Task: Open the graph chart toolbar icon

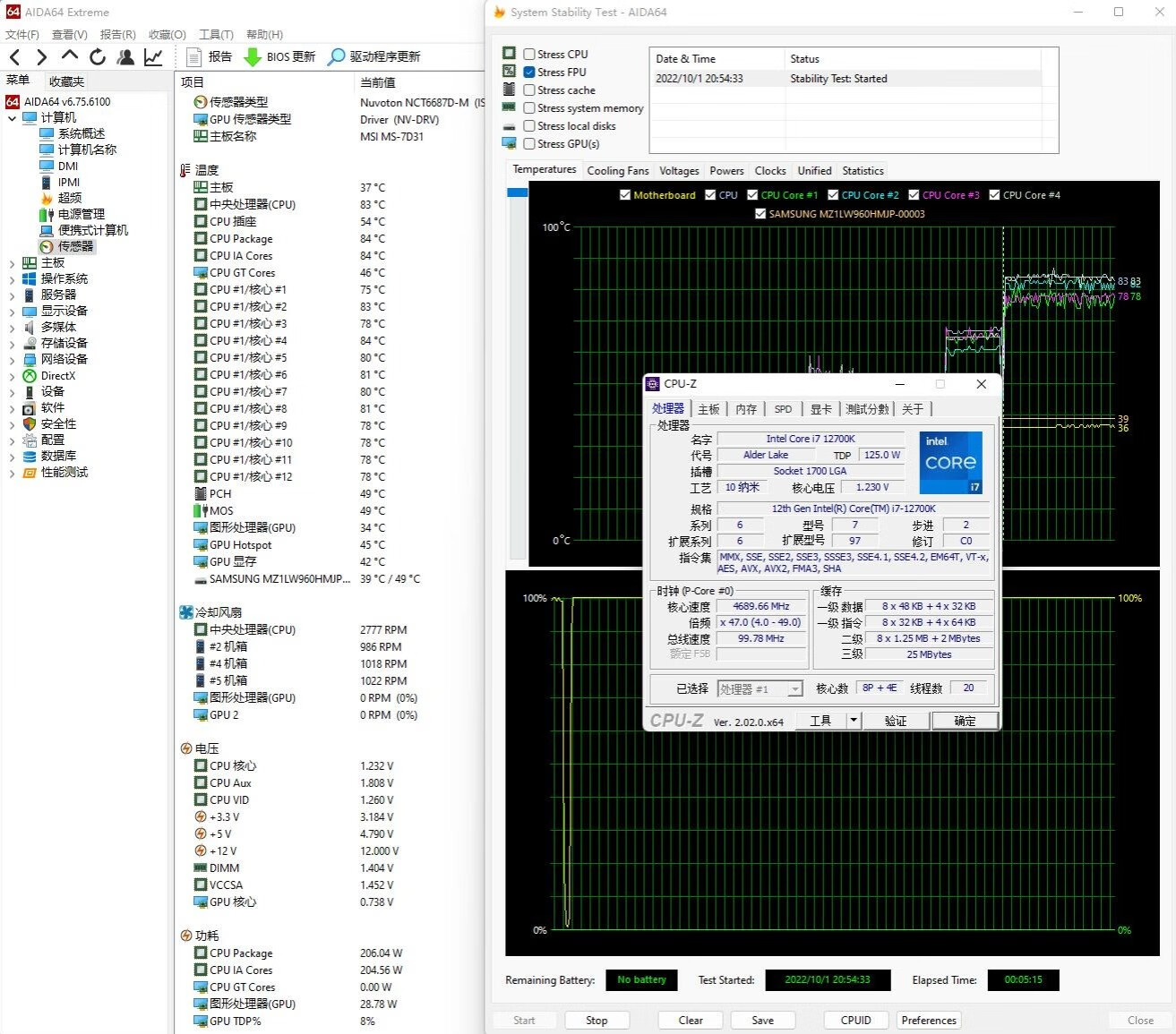Action: [154, 57]
